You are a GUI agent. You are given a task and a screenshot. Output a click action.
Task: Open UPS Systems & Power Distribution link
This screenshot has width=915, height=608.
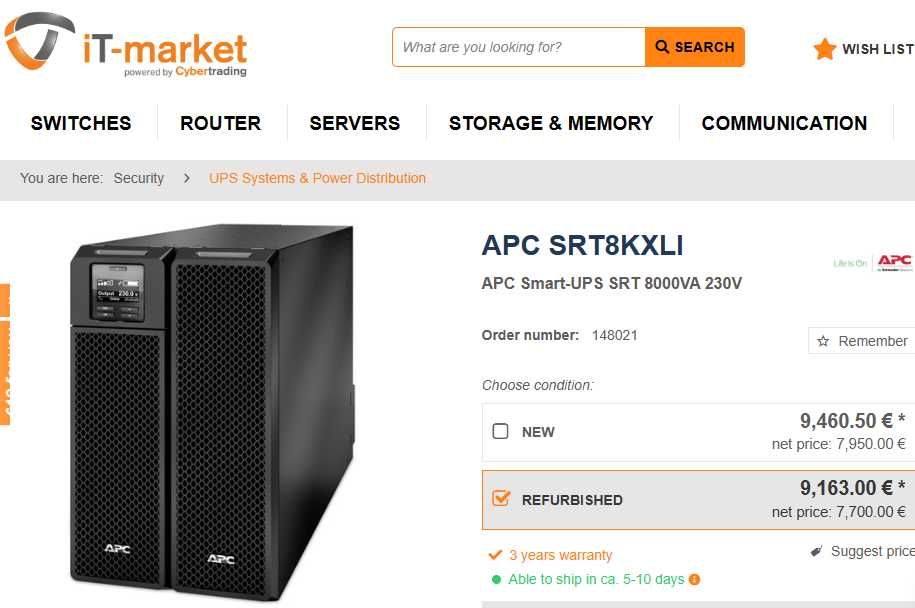(x=317, y=178)
